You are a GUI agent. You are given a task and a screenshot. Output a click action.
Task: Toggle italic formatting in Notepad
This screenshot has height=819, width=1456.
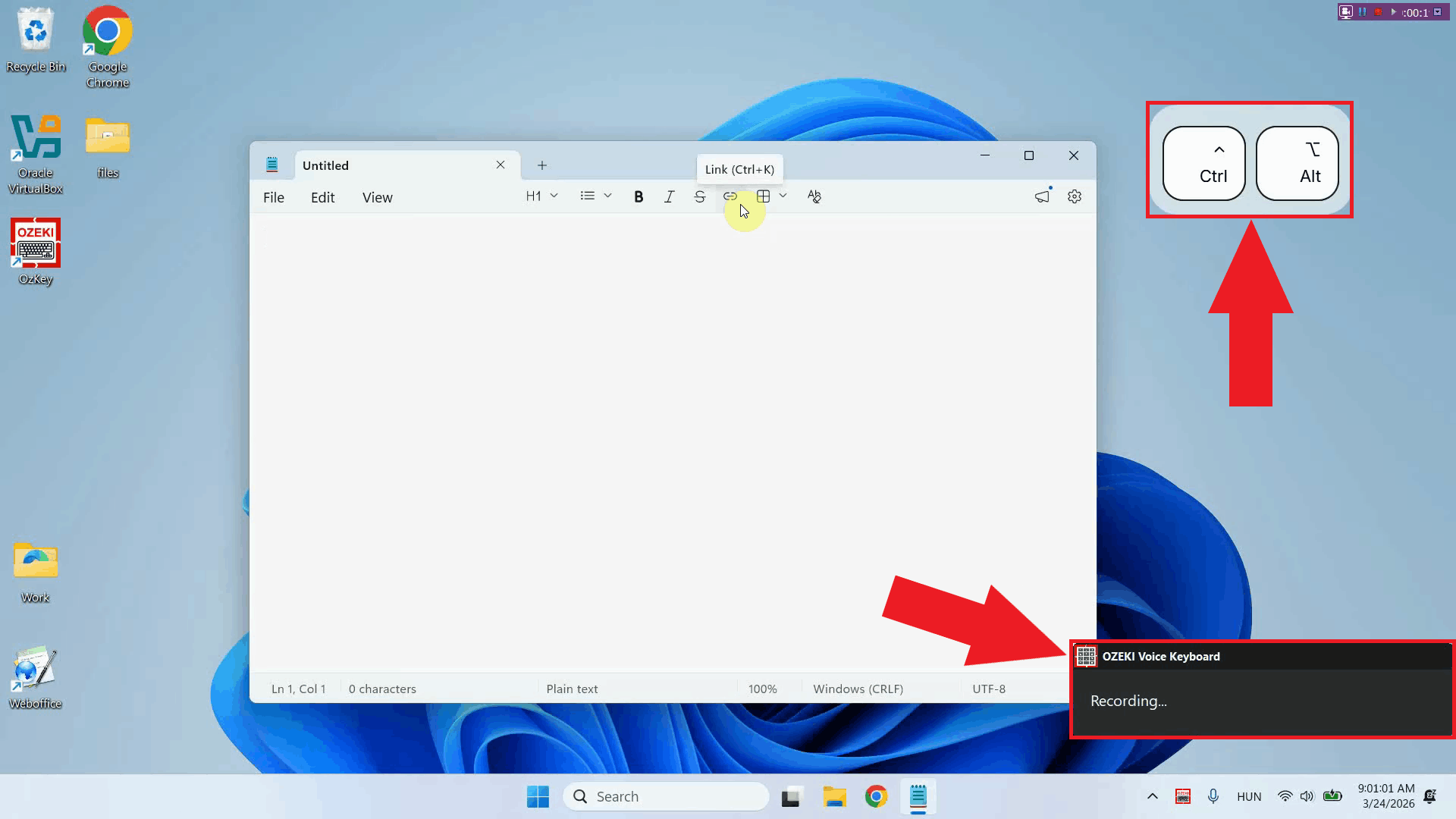[x=669, y=196]
